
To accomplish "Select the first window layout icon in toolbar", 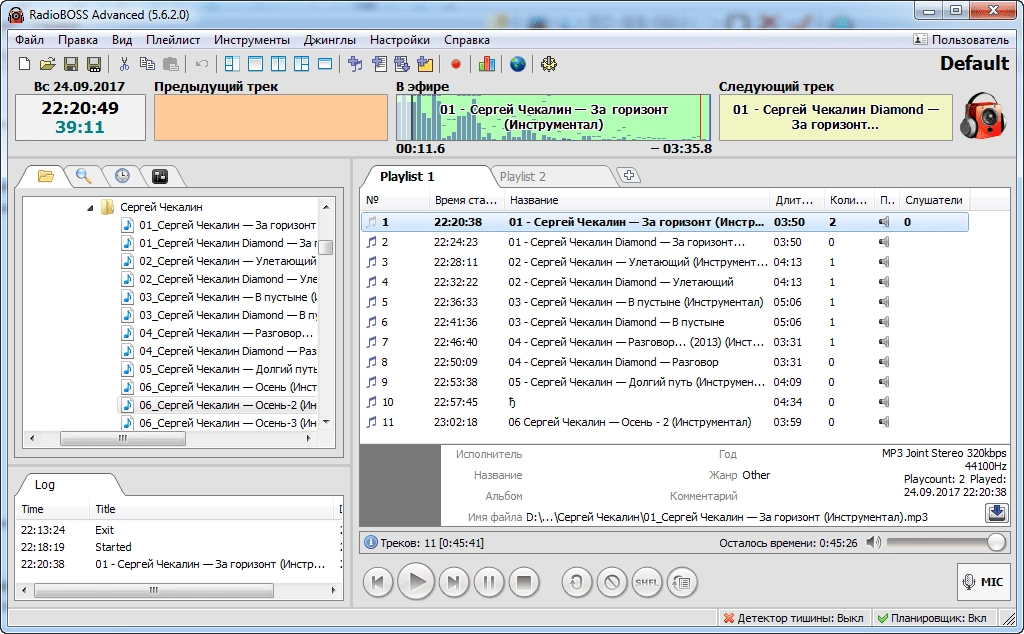I will pyautogui.click(x=232, y=64).
